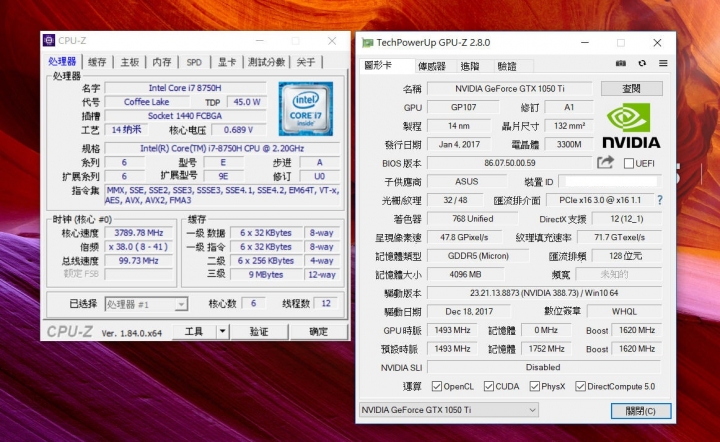Click the 验证 button in CPU-Z
The height and width of the screenshot is (442, 720).
[x=259, y=331]
